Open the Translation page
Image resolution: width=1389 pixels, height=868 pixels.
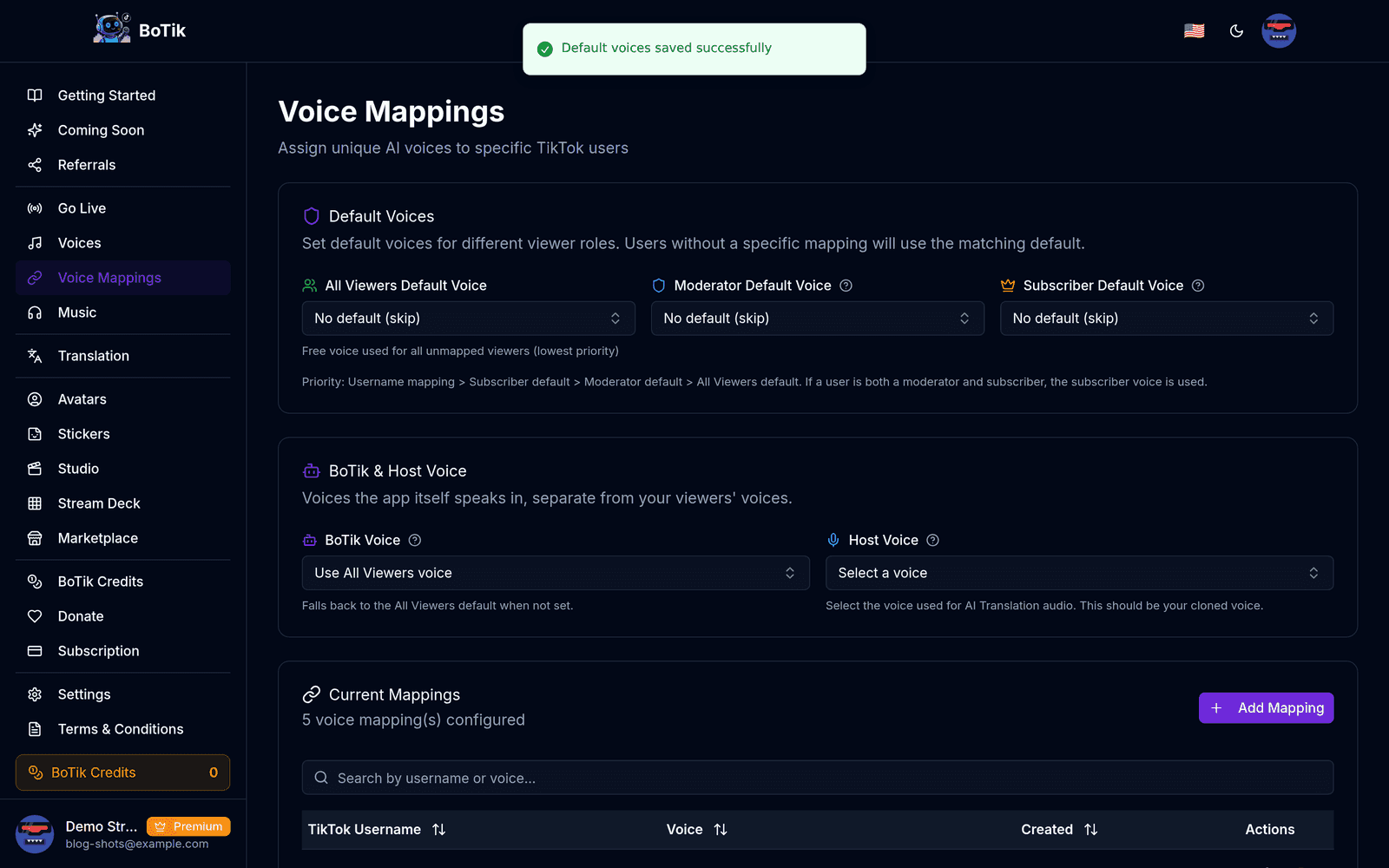point(123,356)
